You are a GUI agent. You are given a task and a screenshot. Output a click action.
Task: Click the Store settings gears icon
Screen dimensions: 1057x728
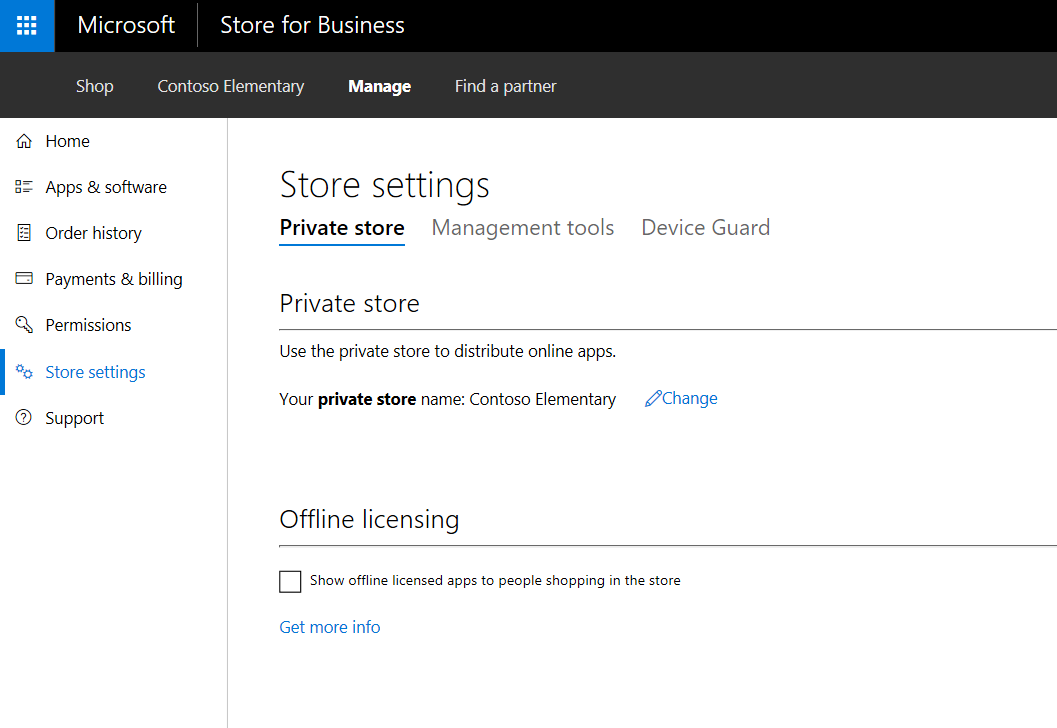tap(24, 371)
